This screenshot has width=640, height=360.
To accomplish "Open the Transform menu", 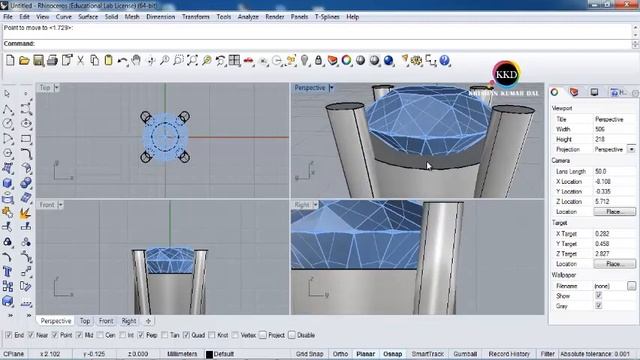I will (196, 17).
